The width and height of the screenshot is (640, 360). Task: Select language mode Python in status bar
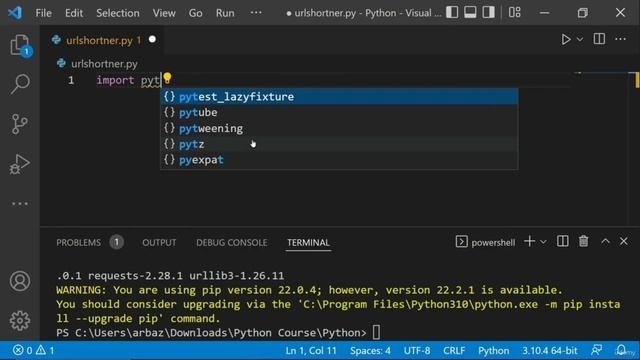493,351
